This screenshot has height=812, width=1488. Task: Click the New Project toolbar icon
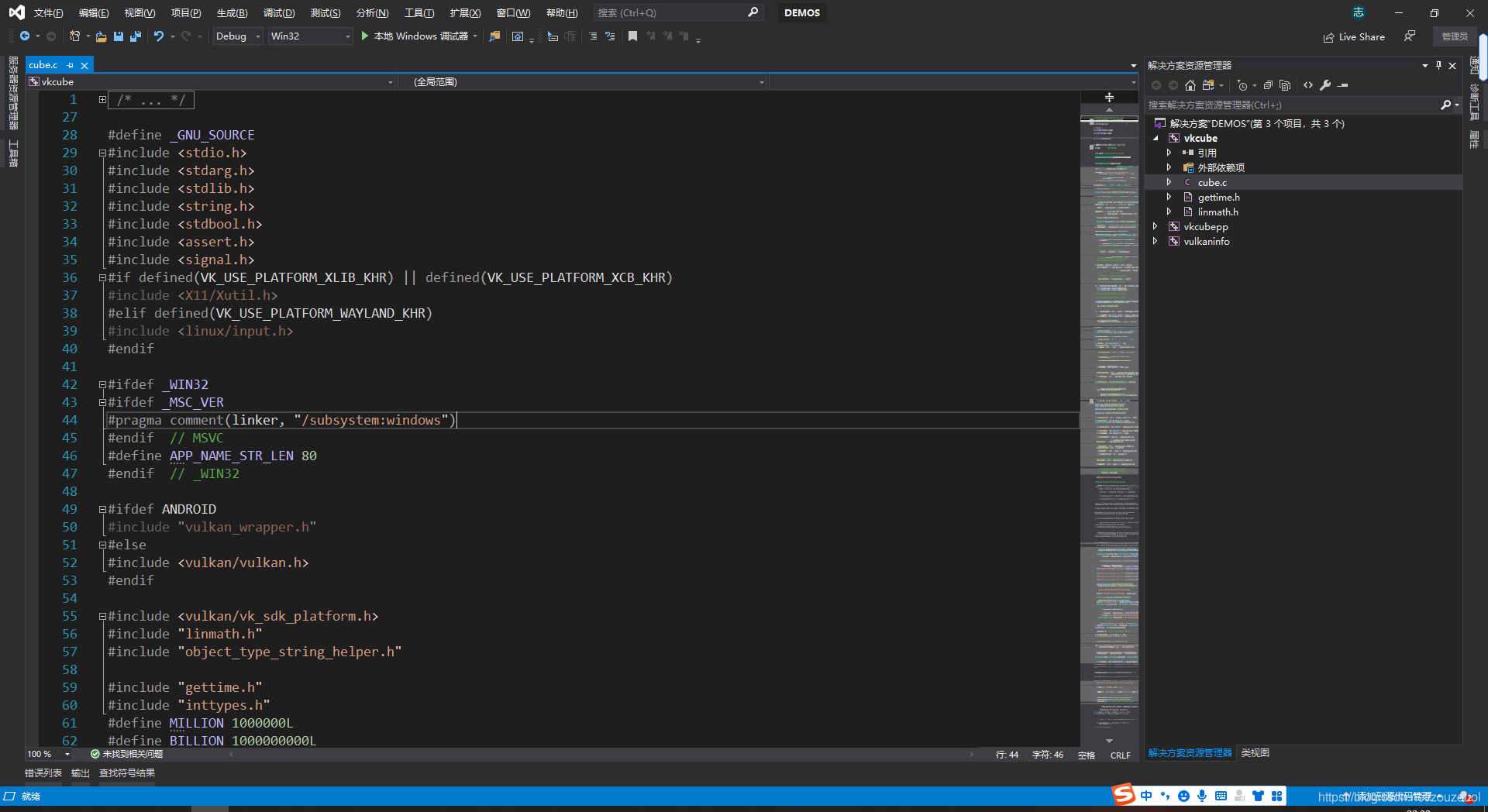pyautogui.click(x=74, y=36)
